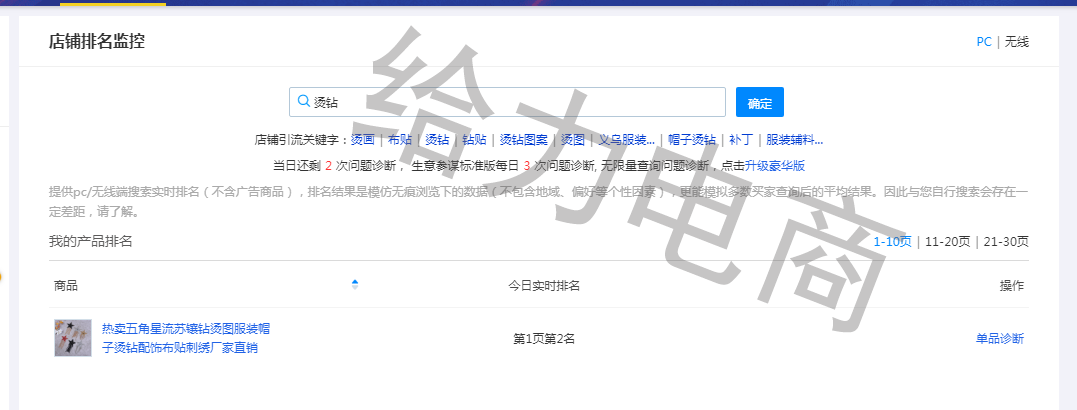Select the 帽子烫钻 keyword link
The image size is (1077, 410).
coord(692,140)
